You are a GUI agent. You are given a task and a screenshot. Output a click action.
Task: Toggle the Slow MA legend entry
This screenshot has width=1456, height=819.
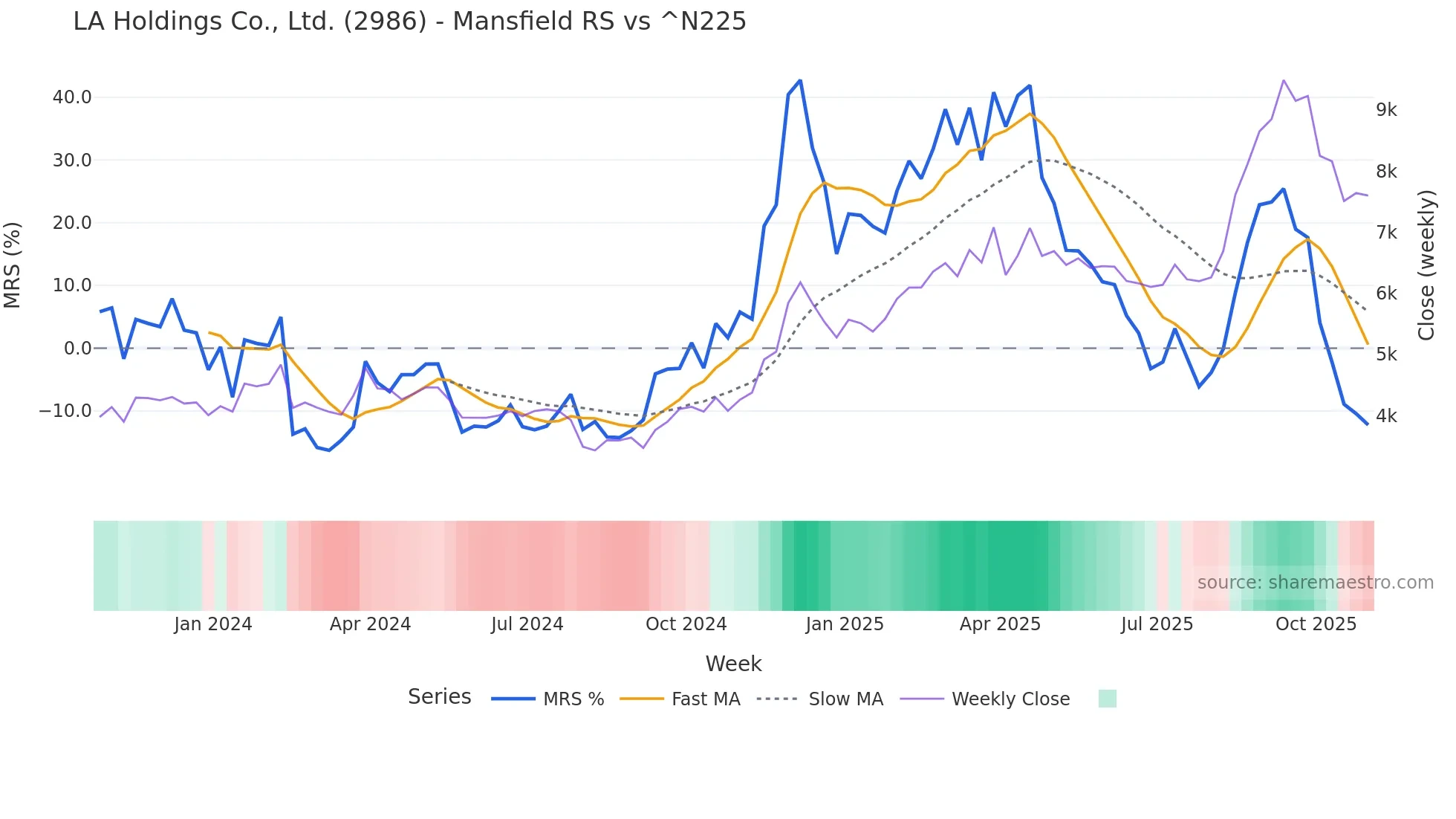pos(820,699)
